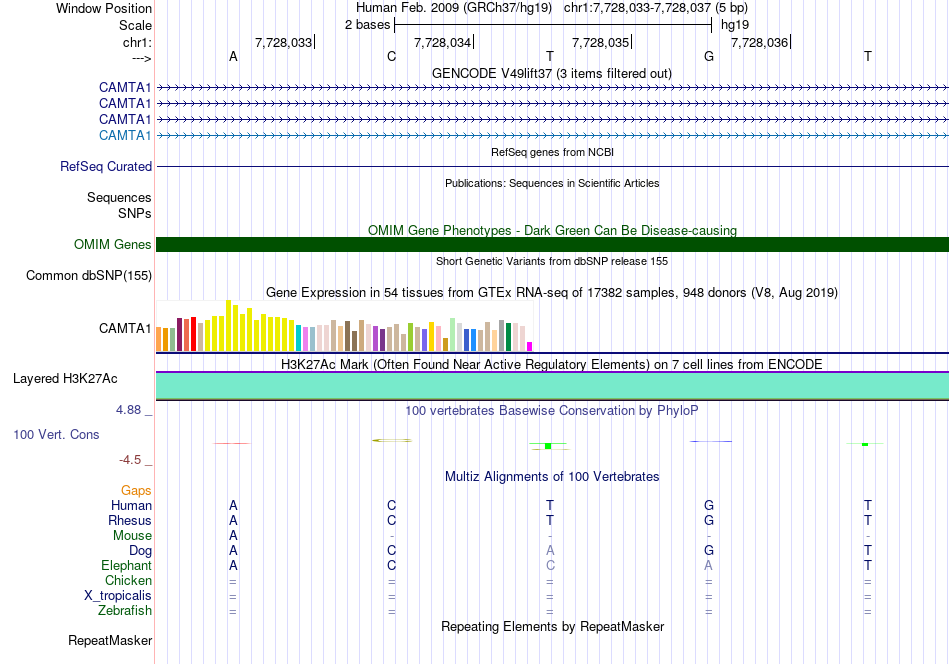Click the 'Layered H3K27Ac' track label

(65, 379)
